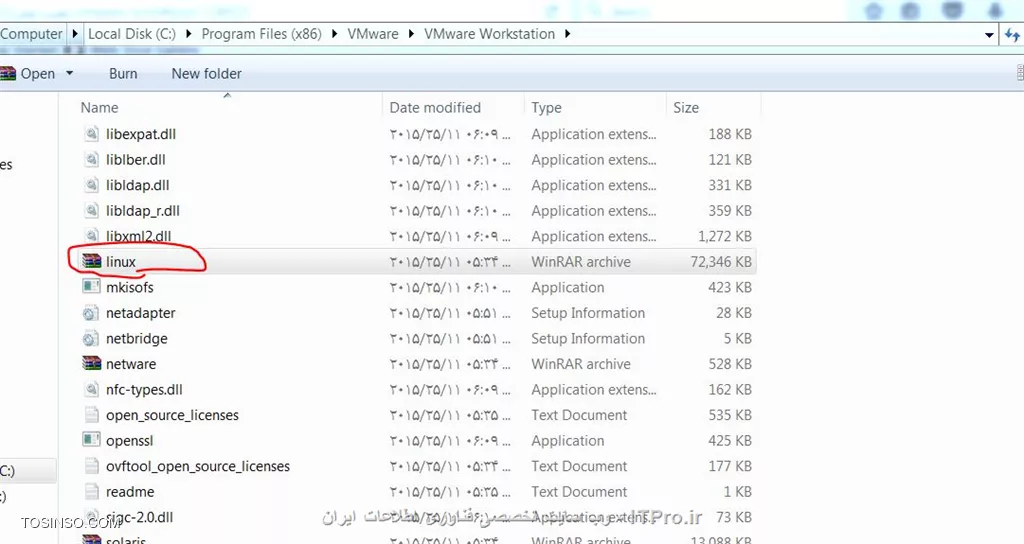Click the openssl application icon

coord(91,440)
